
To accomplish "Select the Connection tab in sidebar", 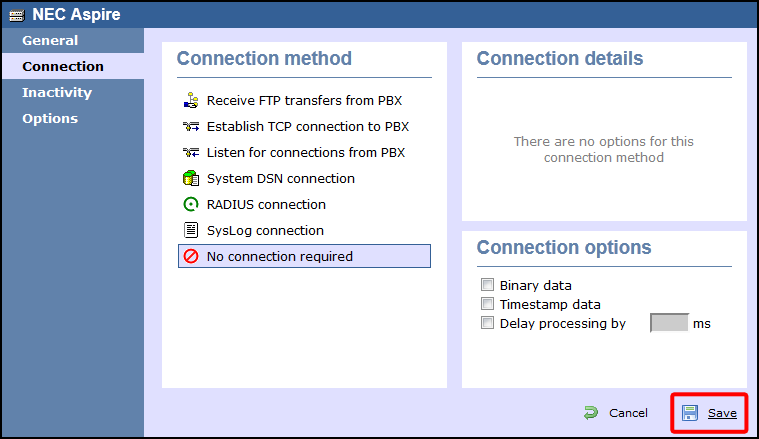I will [63, 67].
